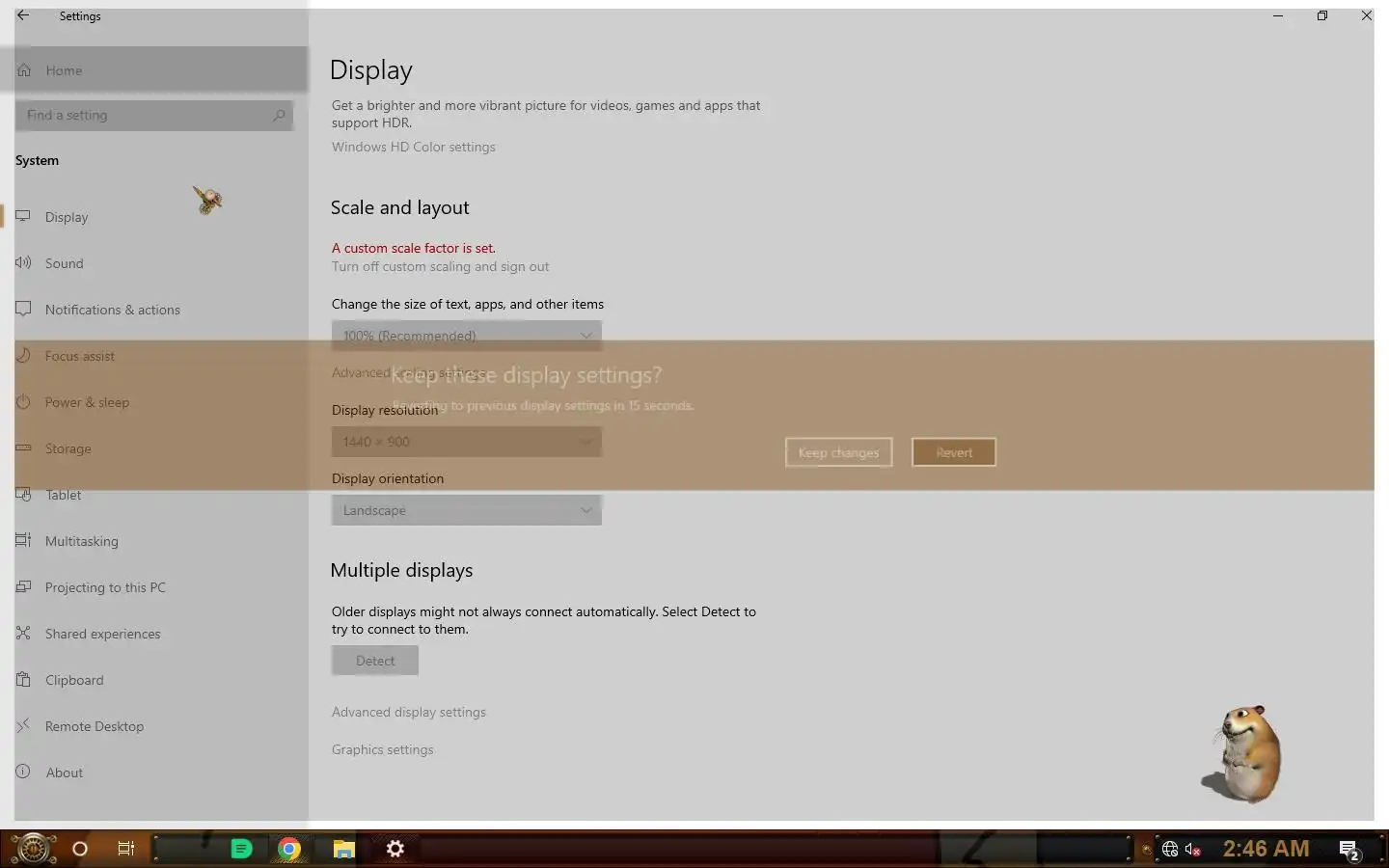Open Graphics settings link
Image resolution: width=1389 pixels, height=868 pixels.
(383, 749)
